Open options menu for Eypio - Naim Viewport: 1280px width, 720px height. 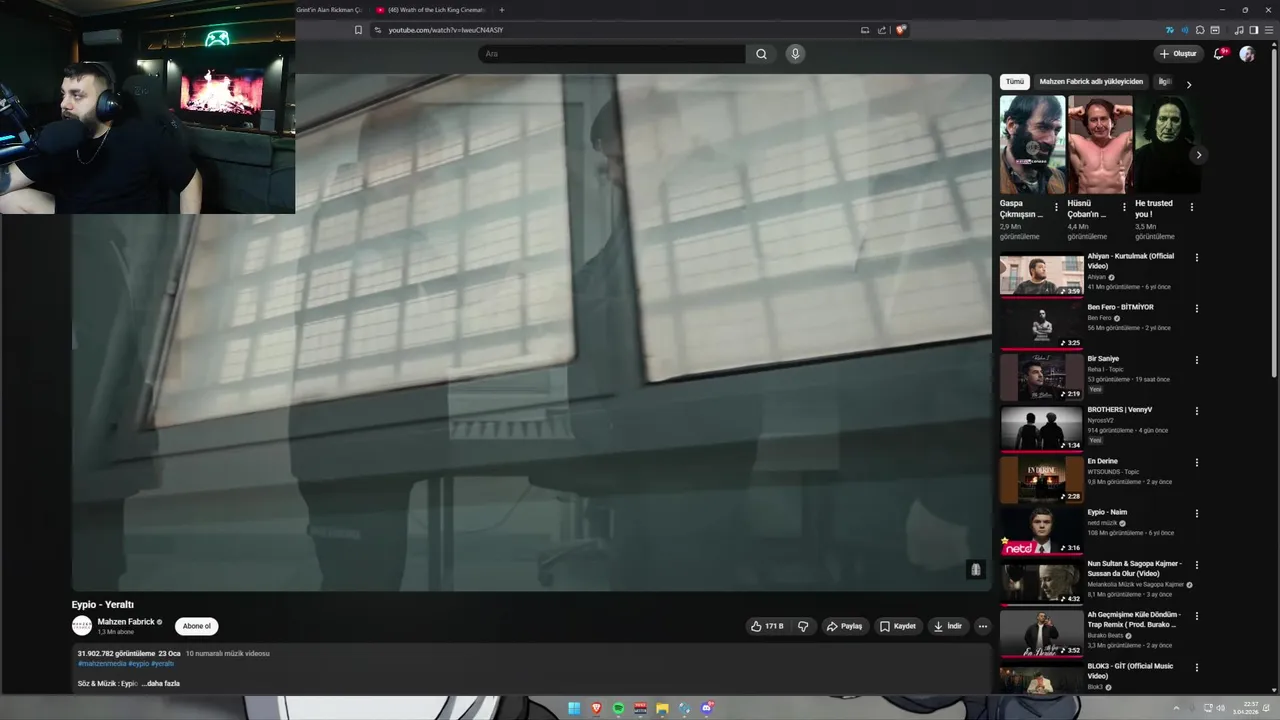pyautogui.click(x=1197, y=514)
